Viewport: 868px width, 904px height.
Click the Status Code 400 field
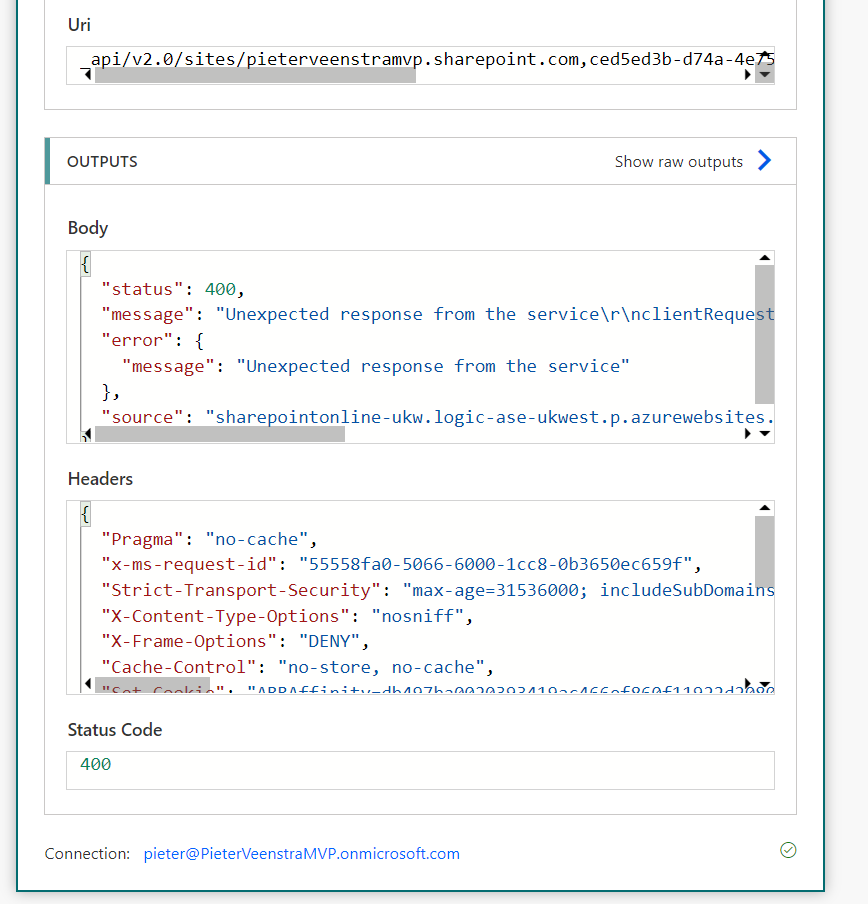pyautogui.click(x=420, y=770)
